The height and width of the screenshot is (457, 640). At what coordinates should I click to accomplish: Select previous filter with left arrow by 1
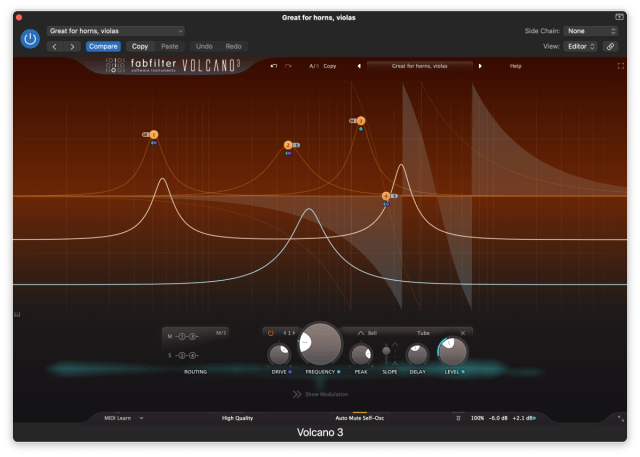[285, 333]
